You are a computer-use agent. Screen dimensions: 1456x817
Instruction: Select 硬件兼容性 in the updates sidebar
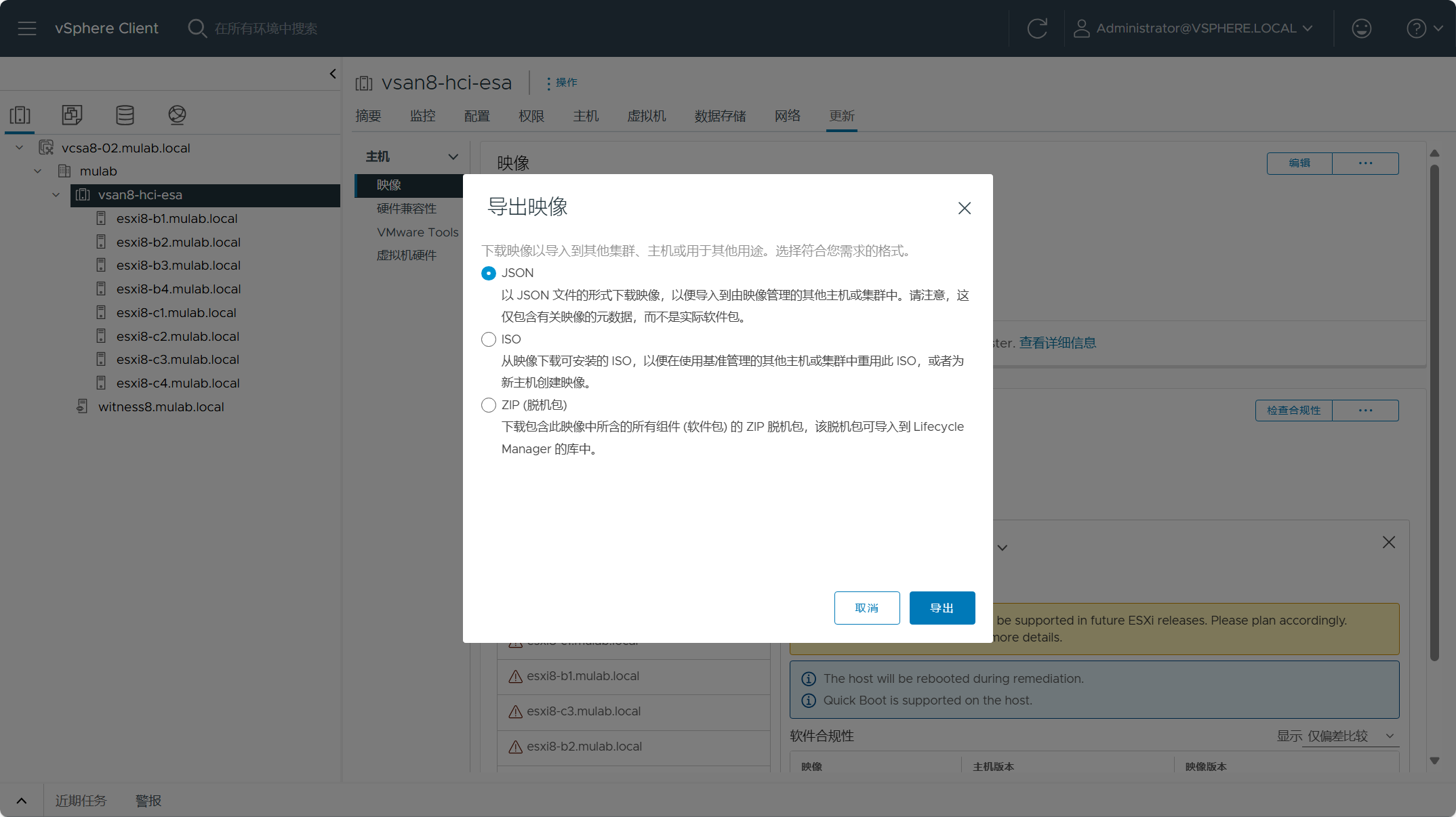[x=407, y=209]
